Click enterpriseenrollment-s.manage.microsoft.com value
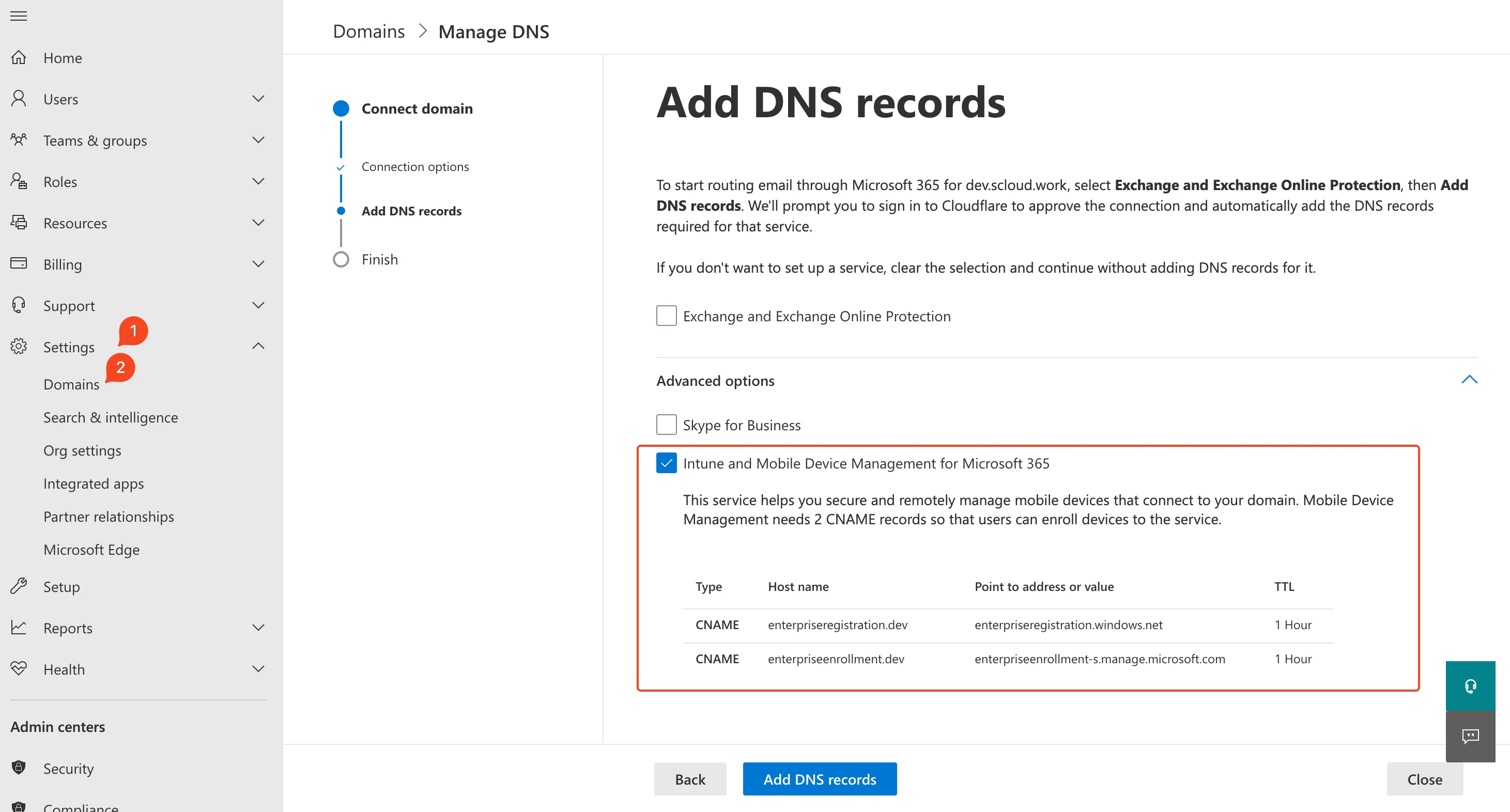The image size is (1510, 812). (1100, 659)
